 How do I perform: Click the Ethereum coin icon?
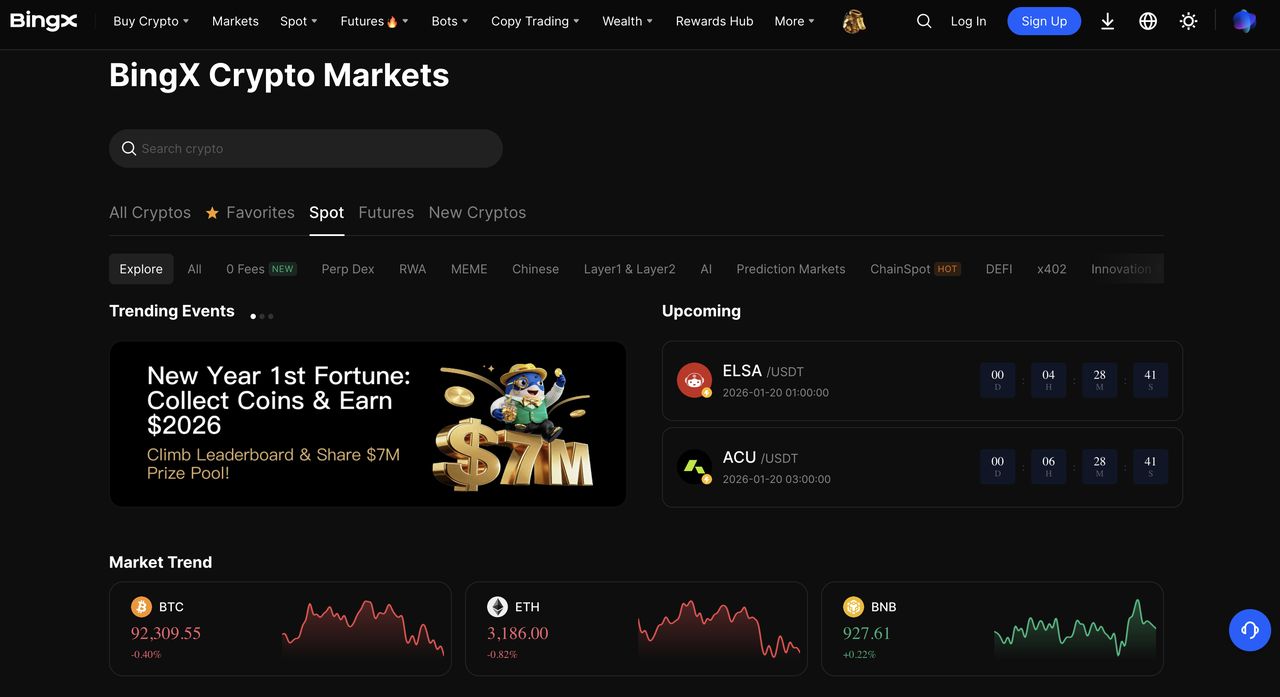click(497, 607)
